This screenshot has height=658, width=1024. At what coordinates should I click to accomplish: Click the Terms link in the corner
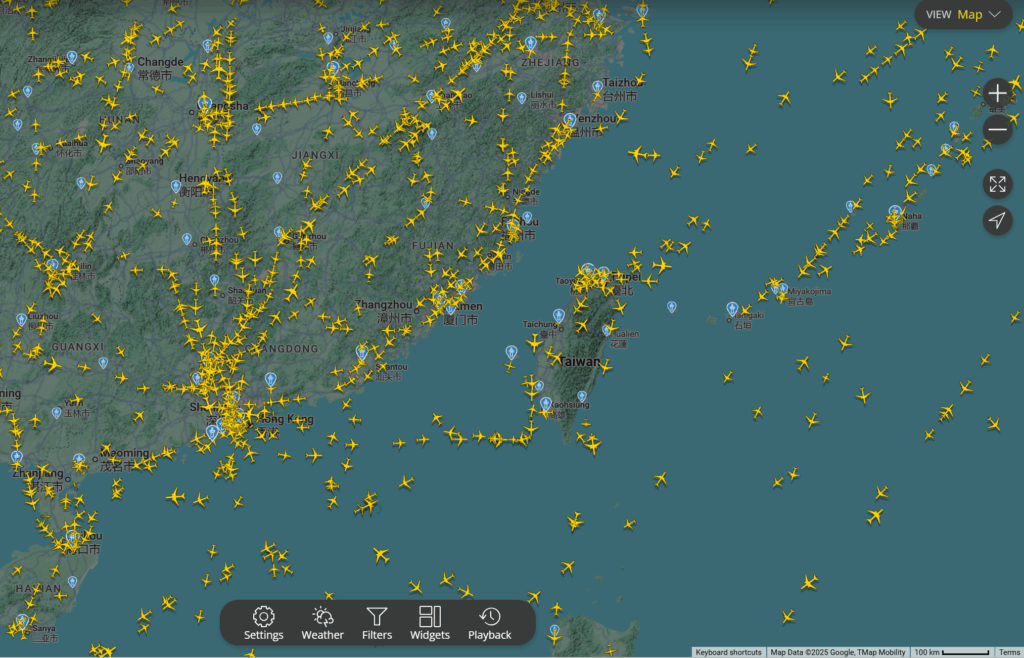pos(1010,651)
